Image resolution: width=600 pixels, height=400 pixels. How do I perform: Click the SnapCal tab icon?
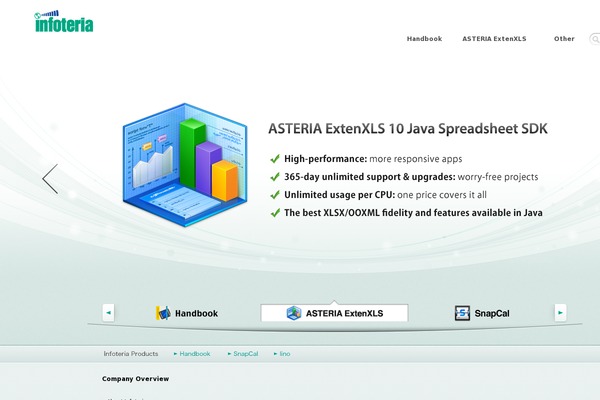click(x=462, y=313)
